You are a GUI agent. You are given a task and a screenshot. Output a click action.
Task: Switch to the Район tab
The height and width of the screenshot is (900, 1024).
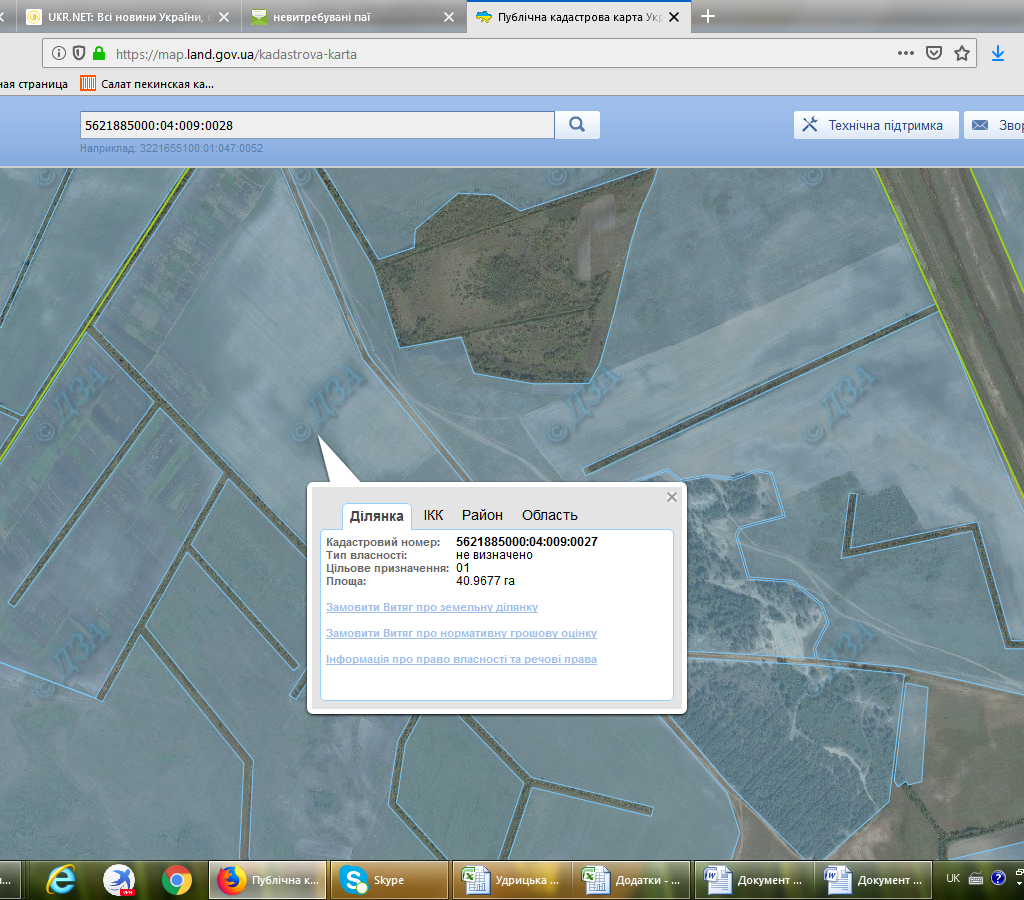click(482, 515)
